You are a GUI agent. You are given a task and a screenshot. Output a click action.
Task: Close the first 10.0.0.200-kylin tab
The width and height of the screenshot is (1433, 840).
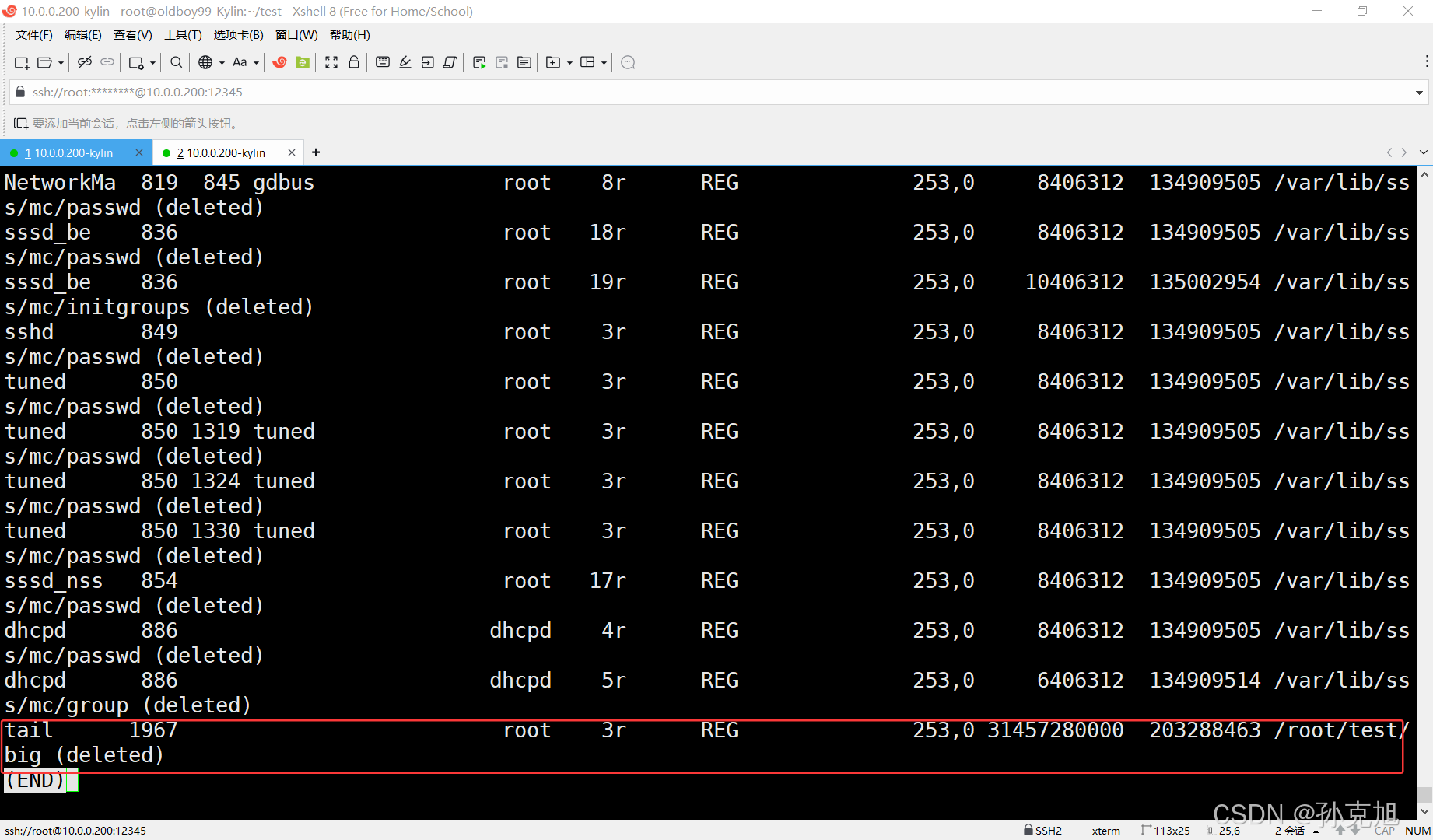click(139, 152)
